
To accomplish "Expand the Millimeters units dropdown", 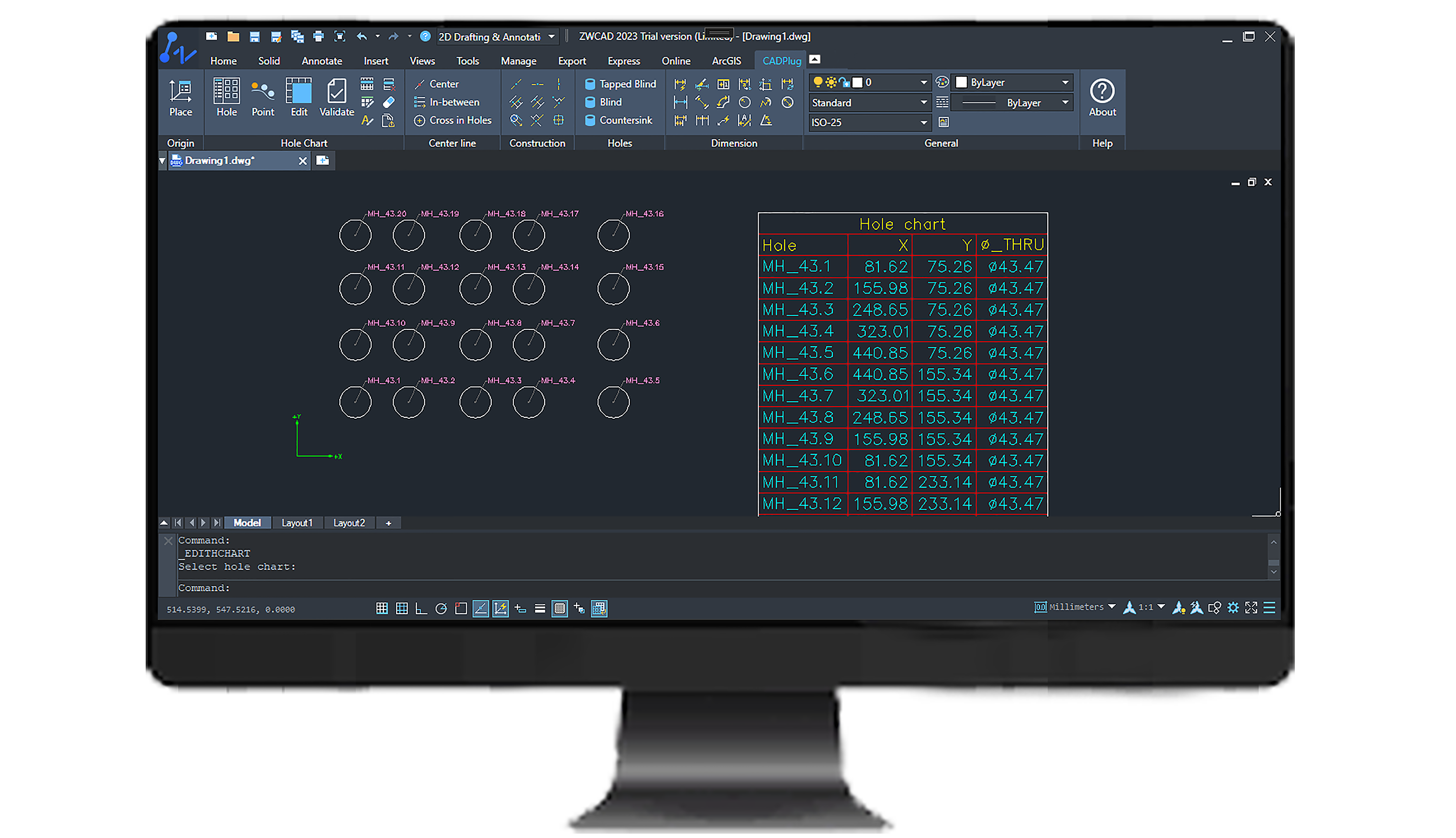I will tap(1111, 607).
